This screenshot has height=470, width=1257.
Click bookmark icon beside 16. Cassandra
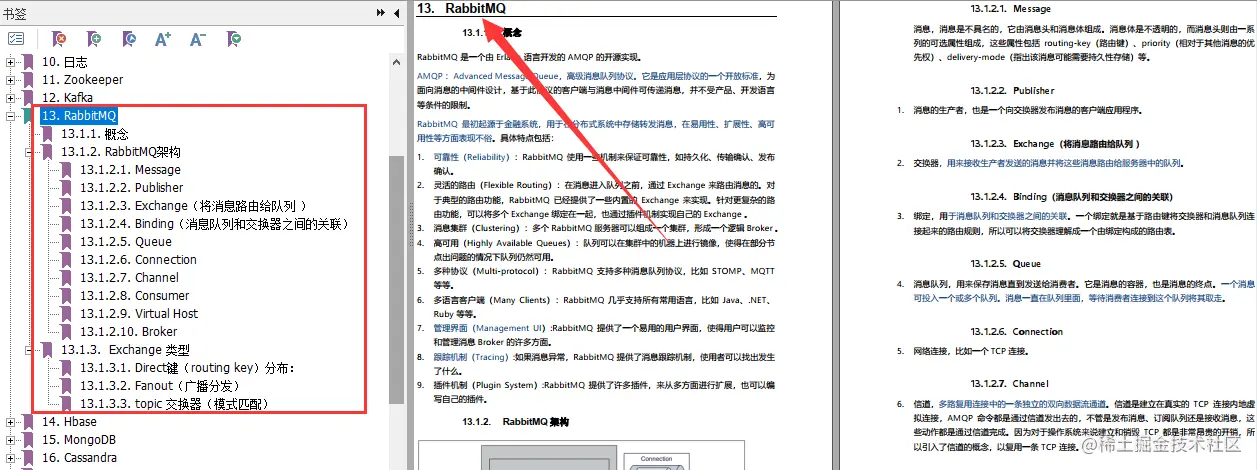point(29,458)
